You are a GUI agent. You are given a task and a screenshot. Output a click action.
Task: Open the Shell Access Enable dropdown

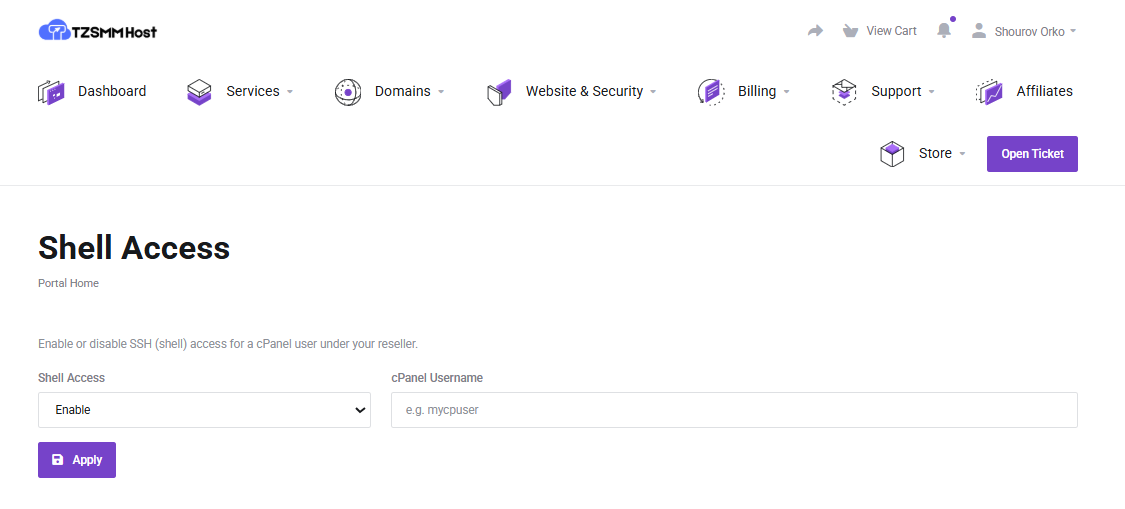click(x=204, y=410)
